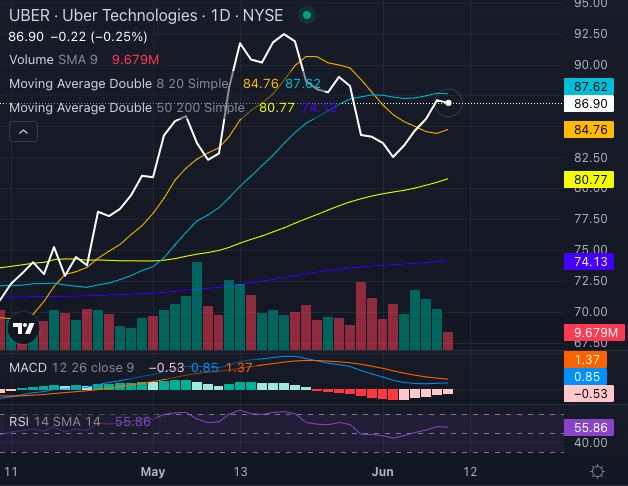Viewport: 628px width, 486px height.
Task: Click the 80.77 yellow price label
Action: (588, 179)
